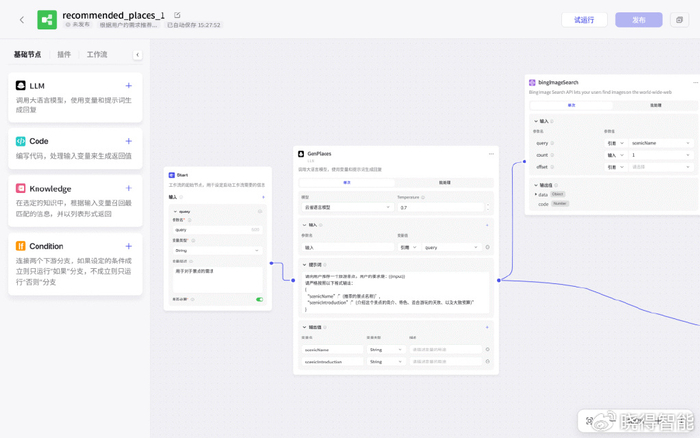Toggle the required switch in Start node
This screenshot has height=438, width=700.
point(259,299)
